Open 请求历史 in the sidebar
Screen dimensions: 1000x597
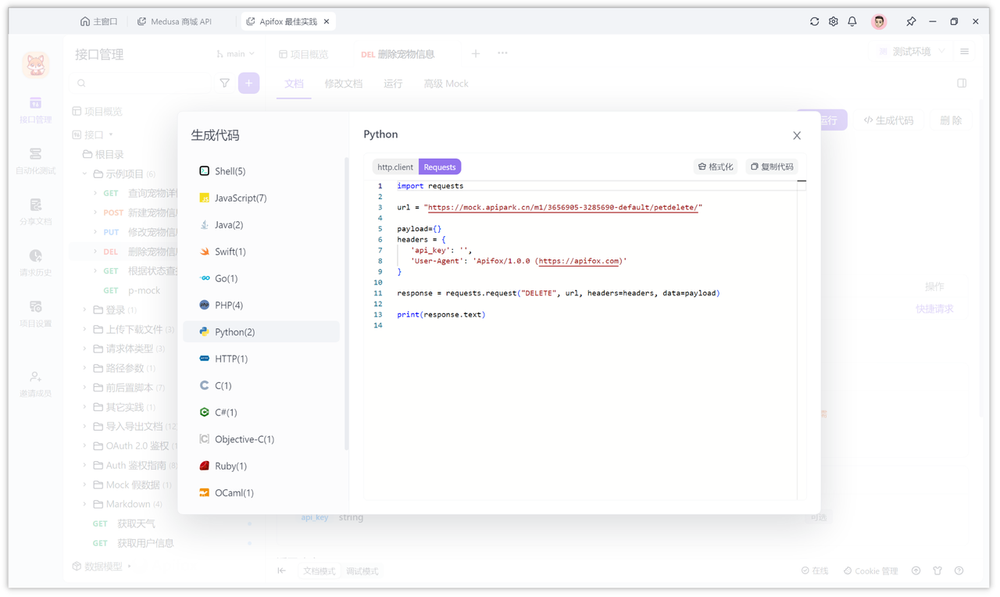click(36, 258)
